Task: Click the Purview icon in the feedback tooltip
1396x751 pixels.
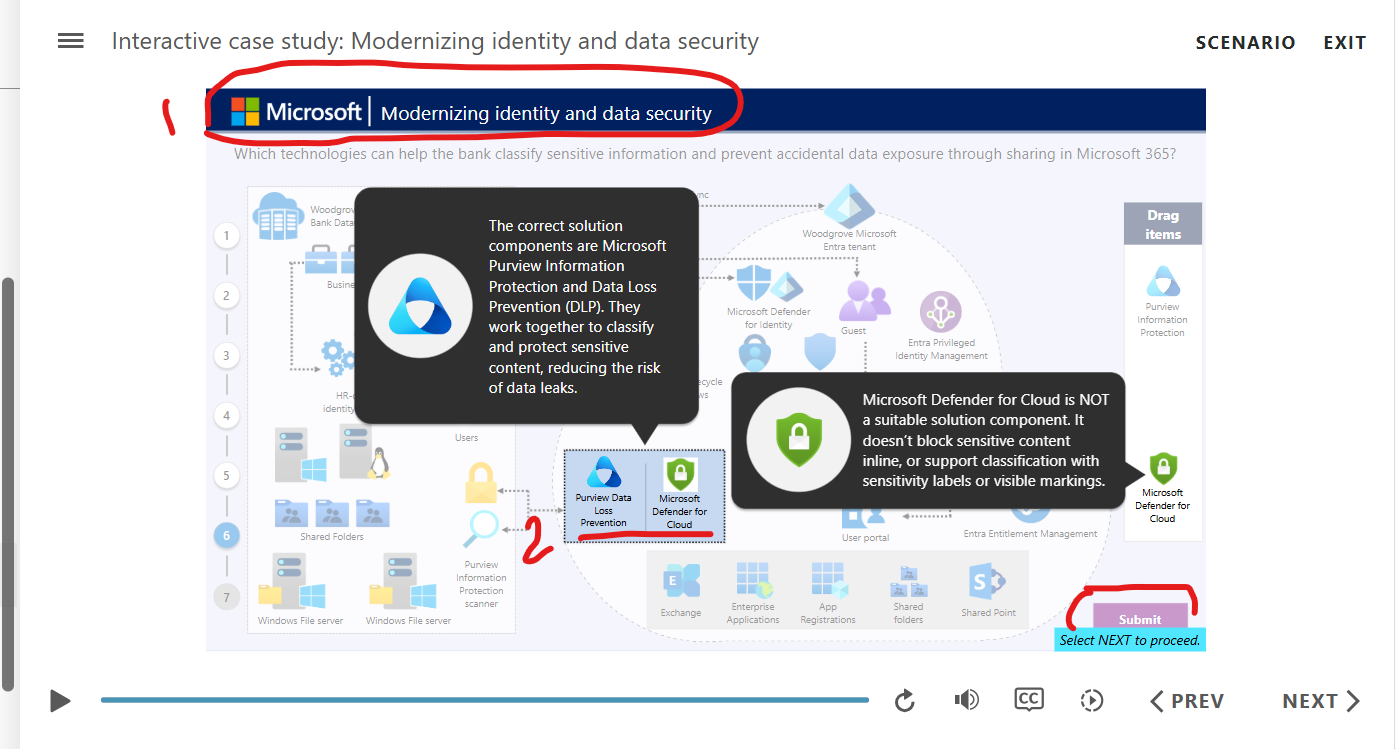Action: [419, 306]
